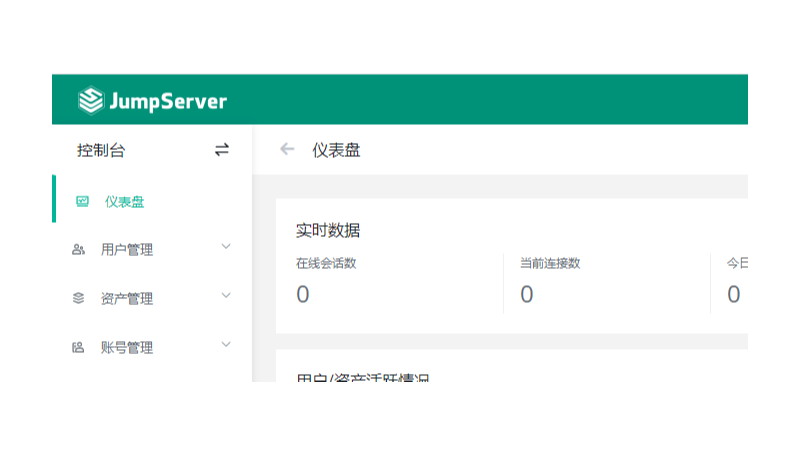Click the 在线会话数 label
Viewport: 800px width, 453px height.
point(326,263)
